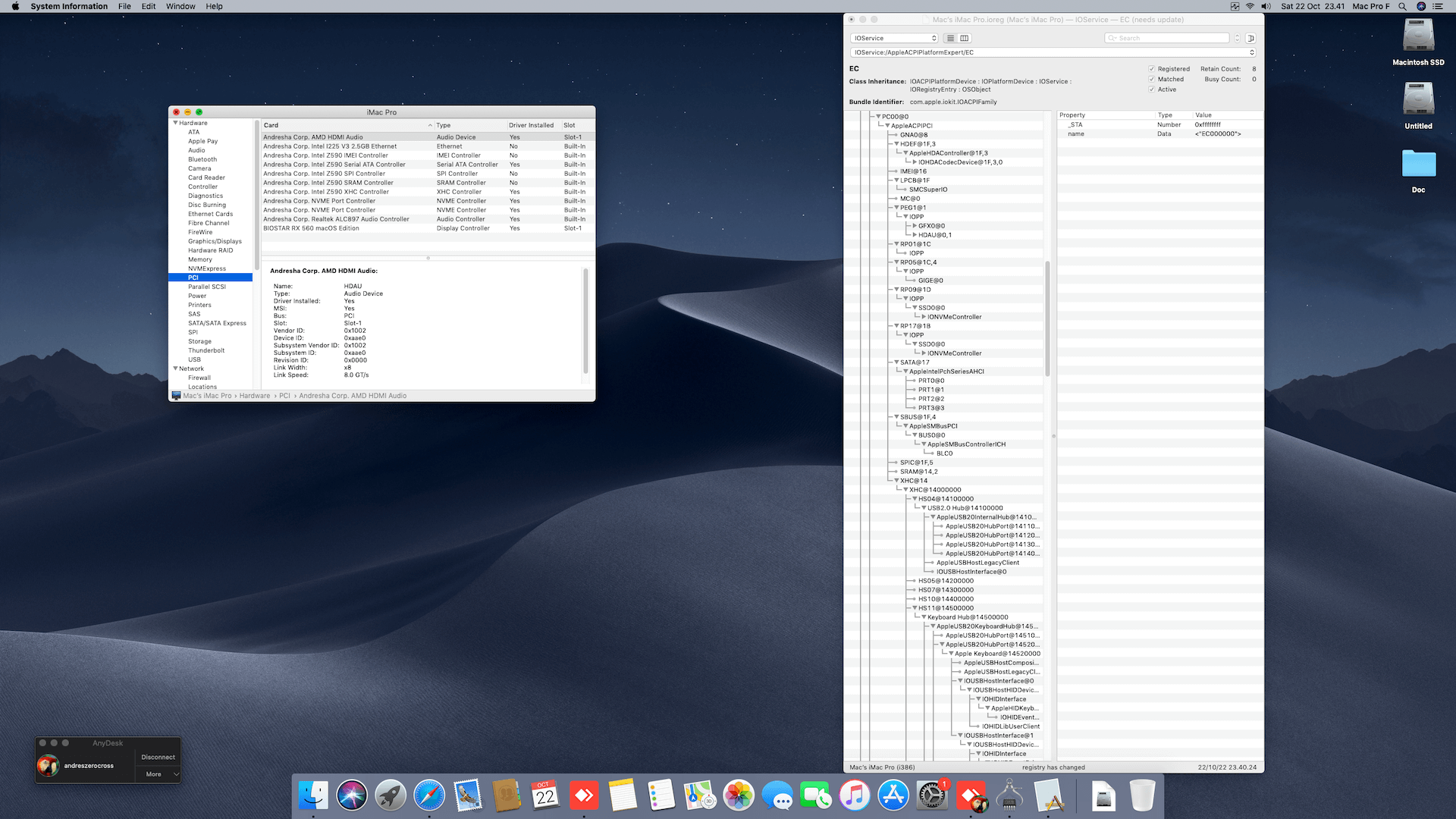
Task: Switch IORegistry to list view
Action: coord(950,38)
